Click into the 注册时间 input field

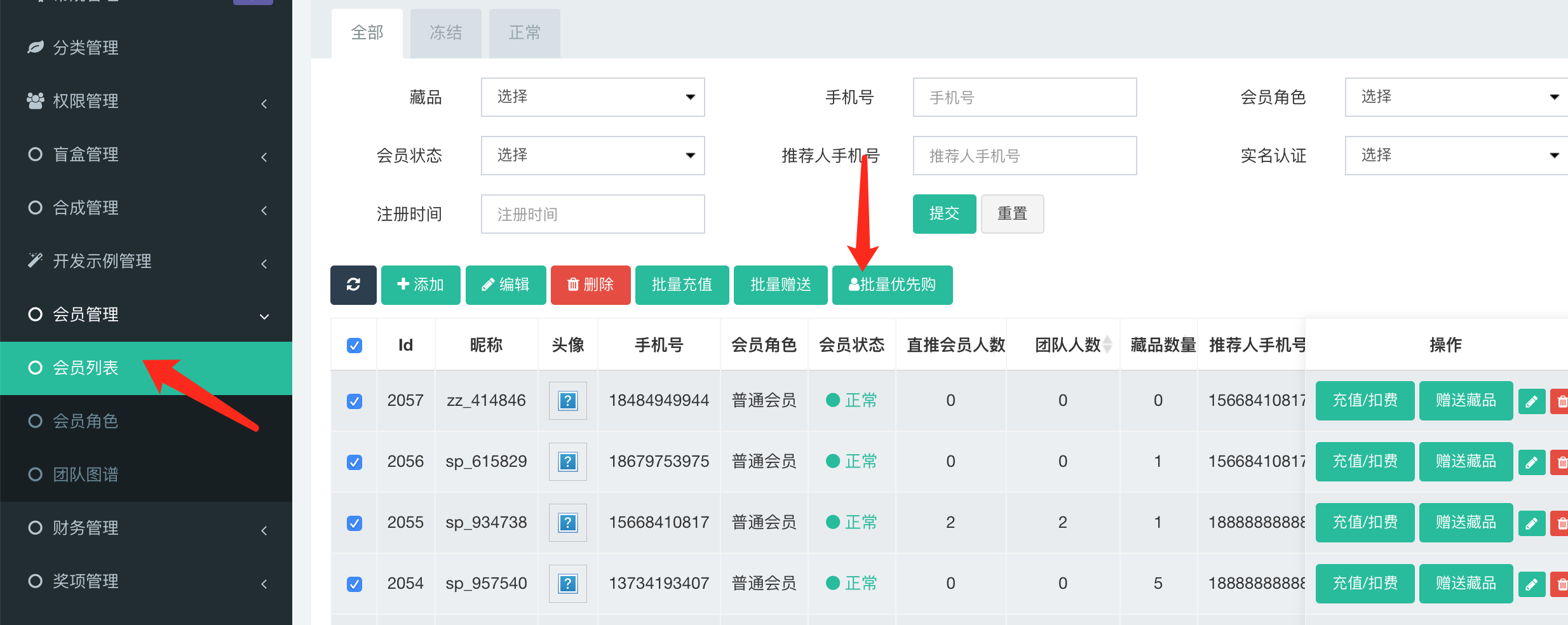(592, 214)
